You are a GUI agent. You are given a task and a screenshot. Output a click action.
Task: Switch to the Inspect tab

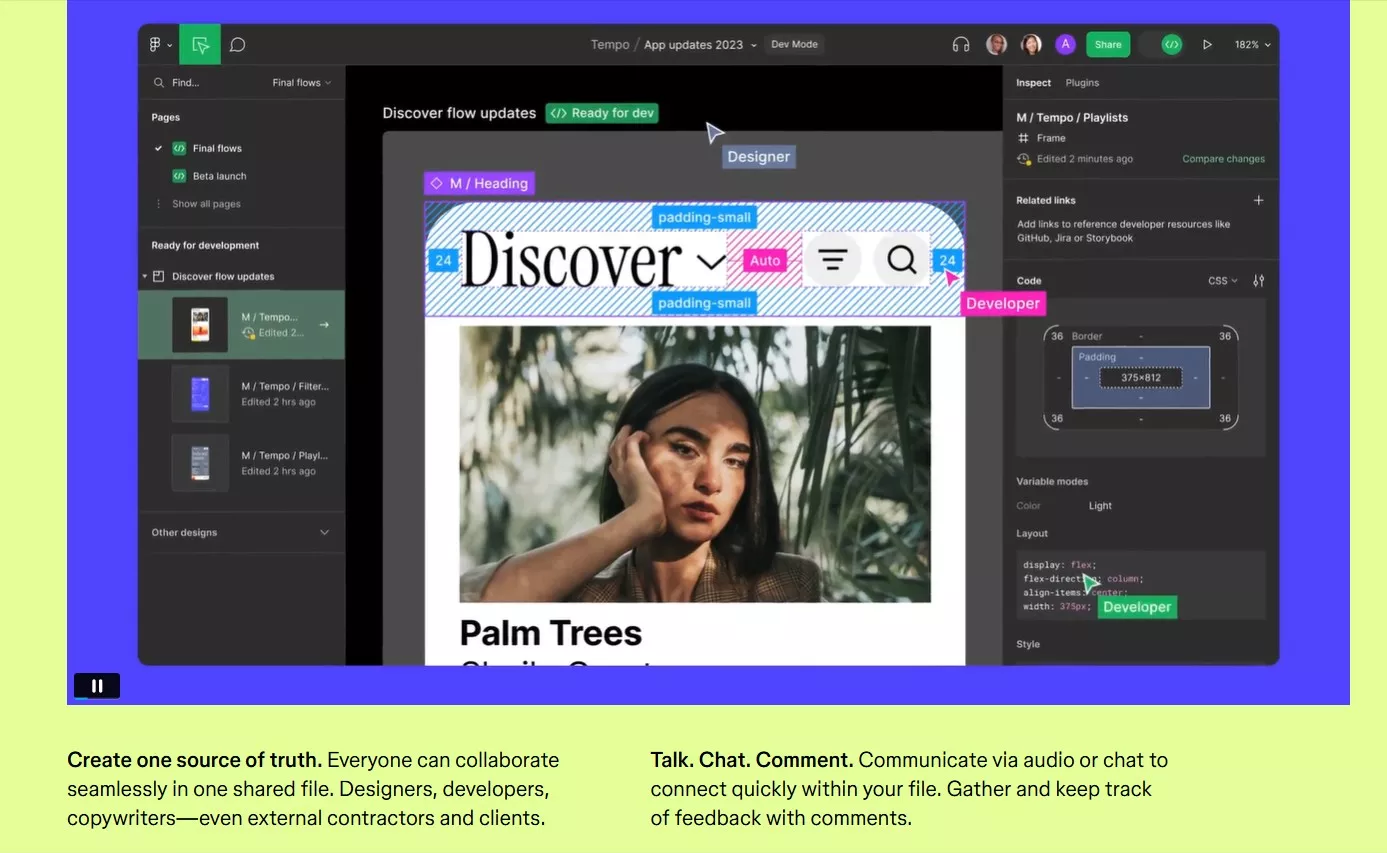[1033, 83]
